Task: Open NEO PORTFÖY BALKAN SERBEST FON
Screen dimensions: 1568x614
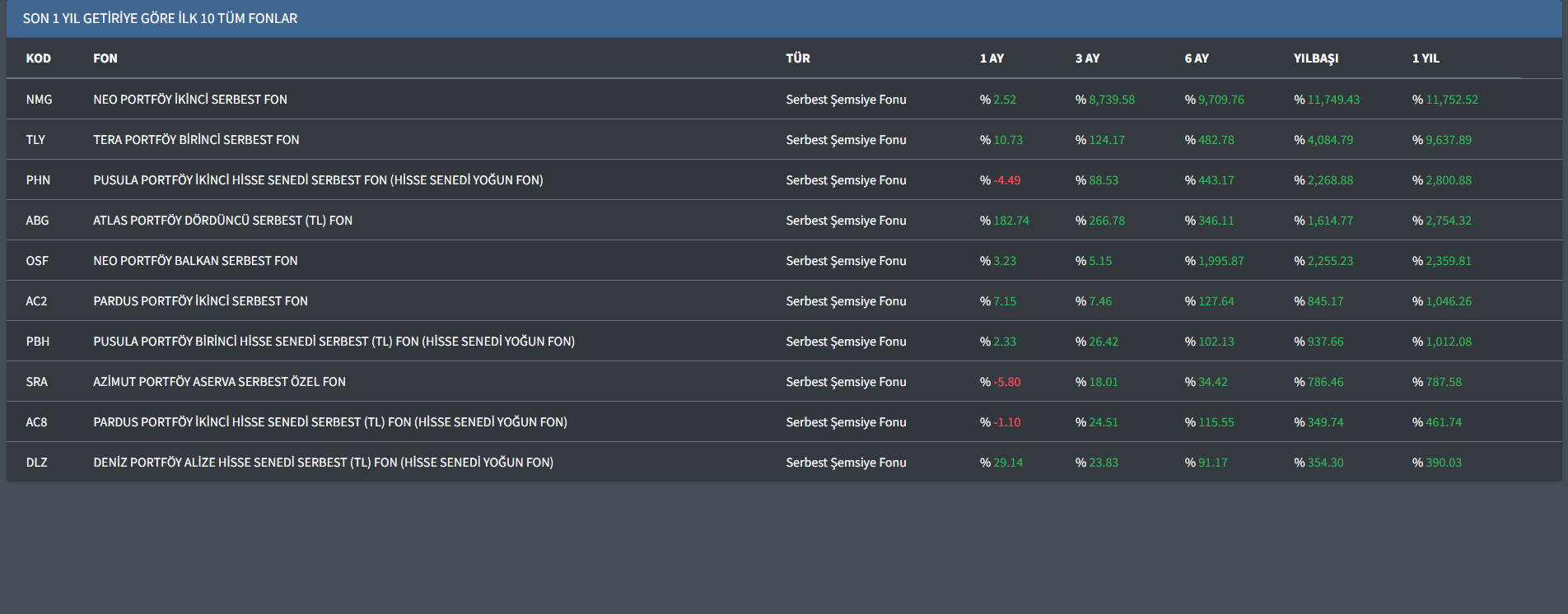Action: tap(195, 261)
